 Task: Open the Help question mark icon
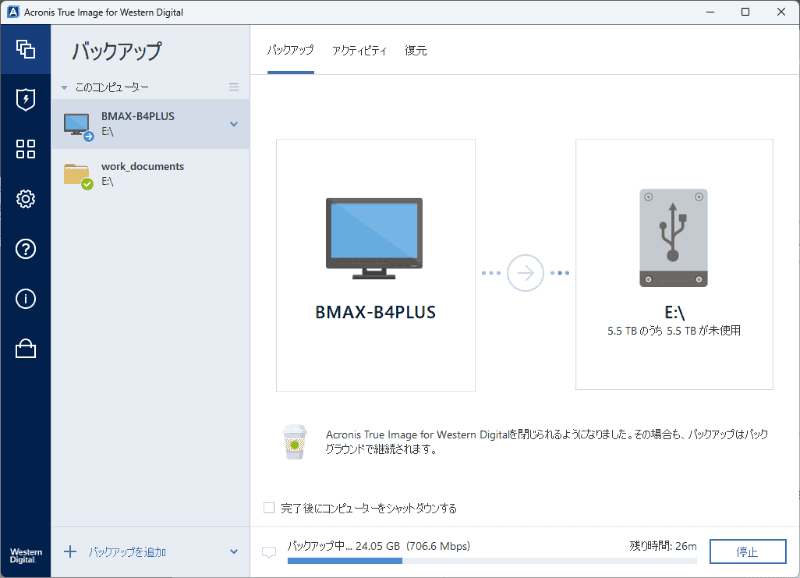(x=26, y=249)
